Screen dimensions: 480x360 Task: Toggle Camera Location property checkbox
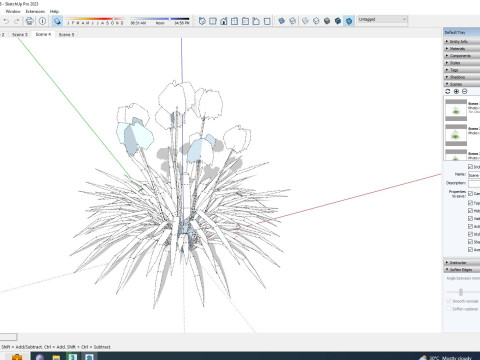tap(470, 193)
